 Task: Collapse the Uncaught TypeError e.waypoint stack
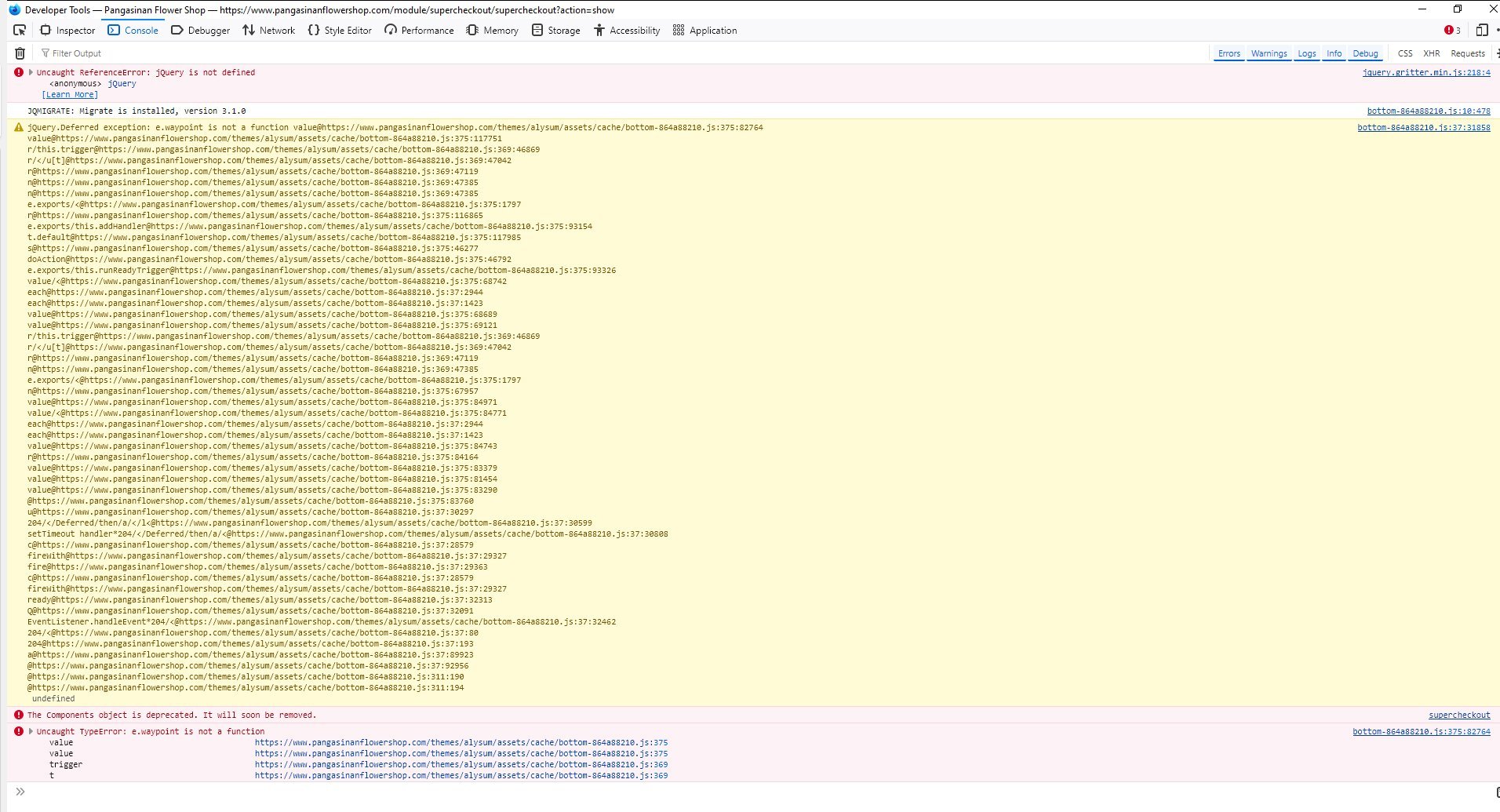pyautogui.click(x=31, y=731)
